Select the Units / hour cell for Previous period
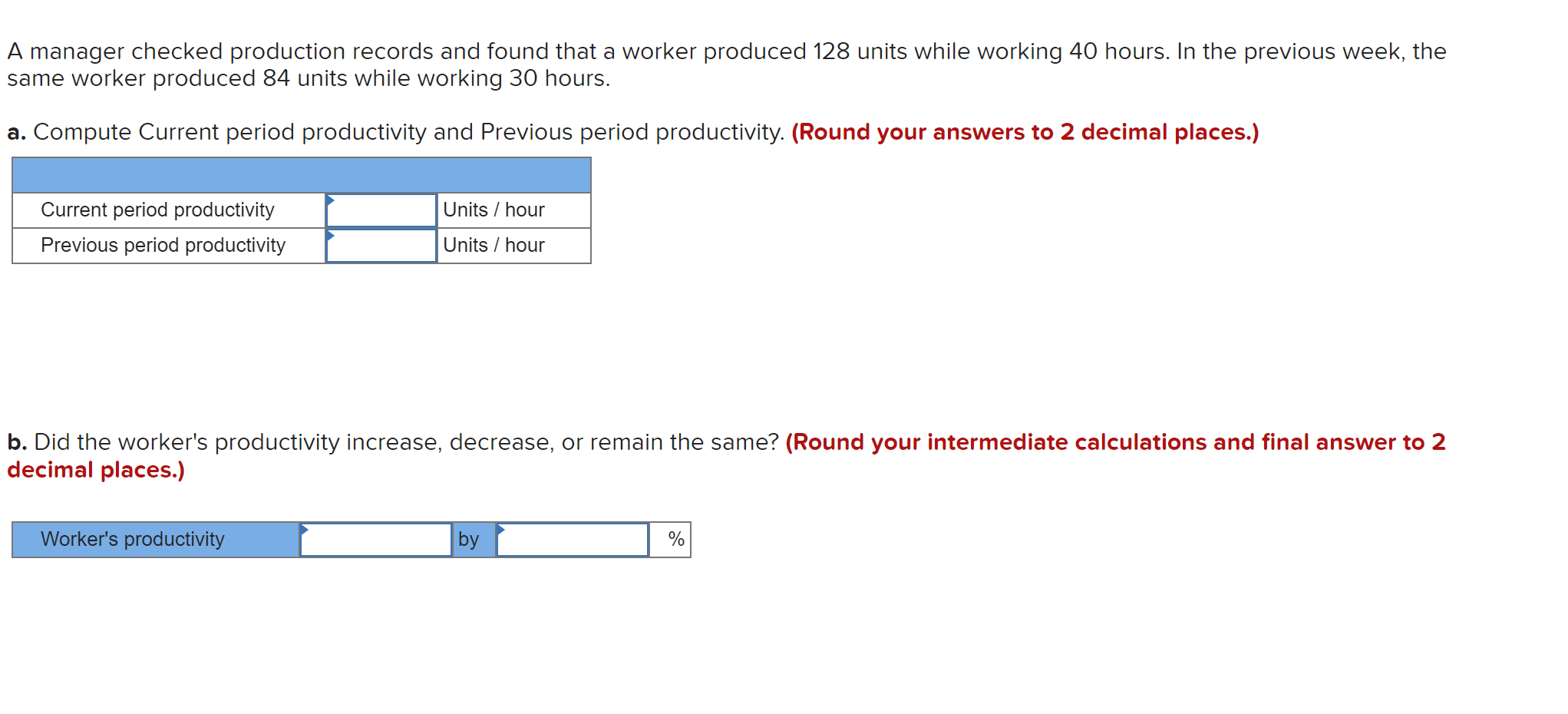This screenshot has height=714, width=1568. tap(513, 246)
